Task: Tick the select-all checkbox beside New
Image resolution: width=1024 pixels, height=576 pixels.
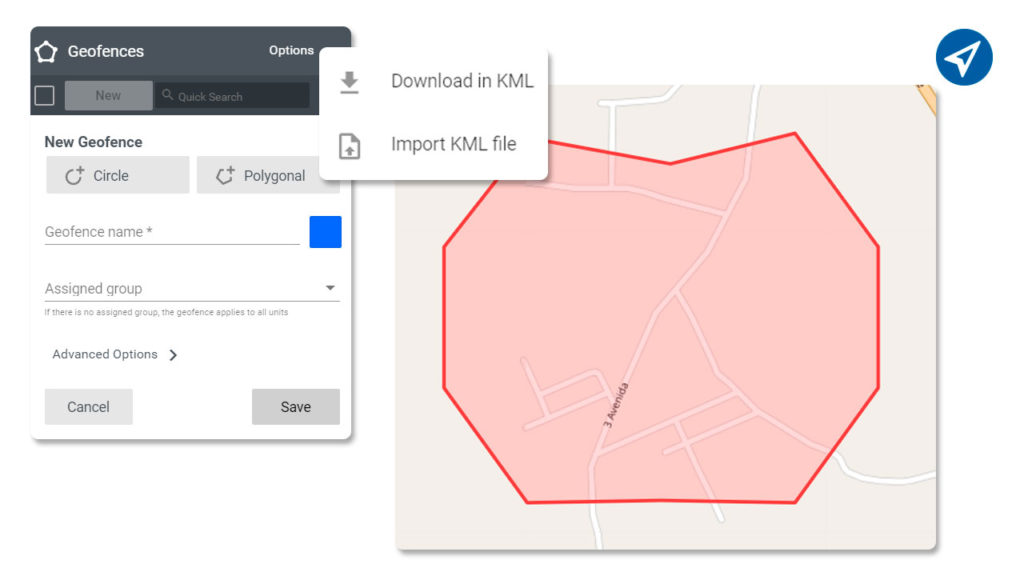Action: pyautogui.click(x=44, y=96)
